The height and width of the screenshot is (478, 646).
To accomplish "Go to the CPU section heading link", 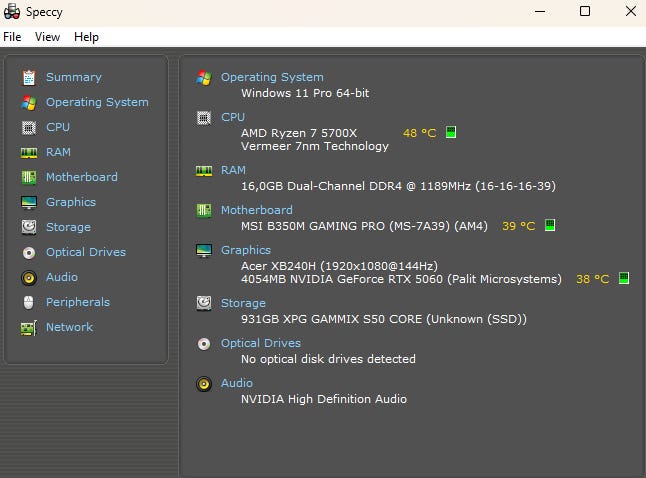I will pos(232,117).
